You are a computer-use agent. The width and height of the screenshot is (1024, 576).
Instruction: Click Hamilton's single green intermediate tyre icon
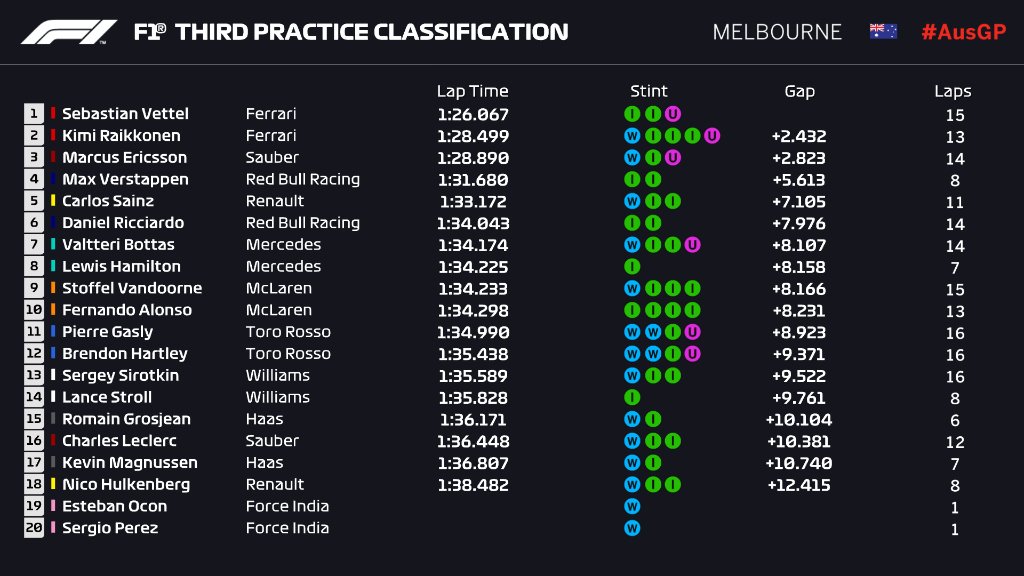(x=632, y=267)
